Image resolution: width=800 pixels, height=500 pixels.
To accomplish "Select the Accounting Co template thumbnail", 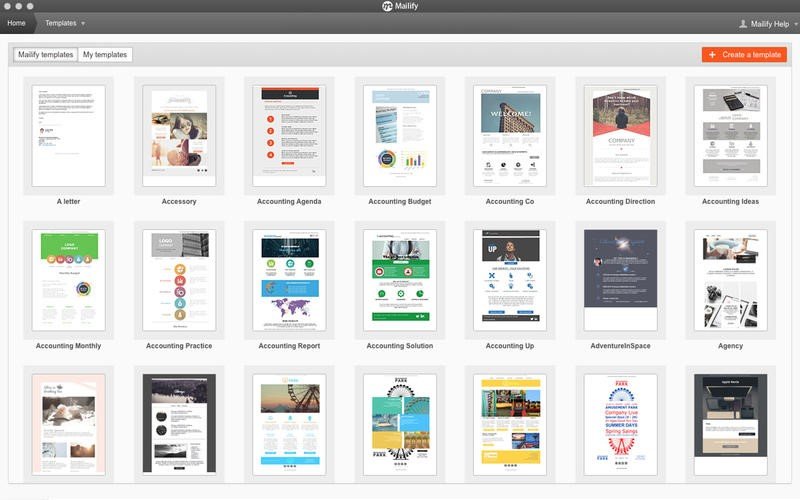I will (x=510, y=136).
